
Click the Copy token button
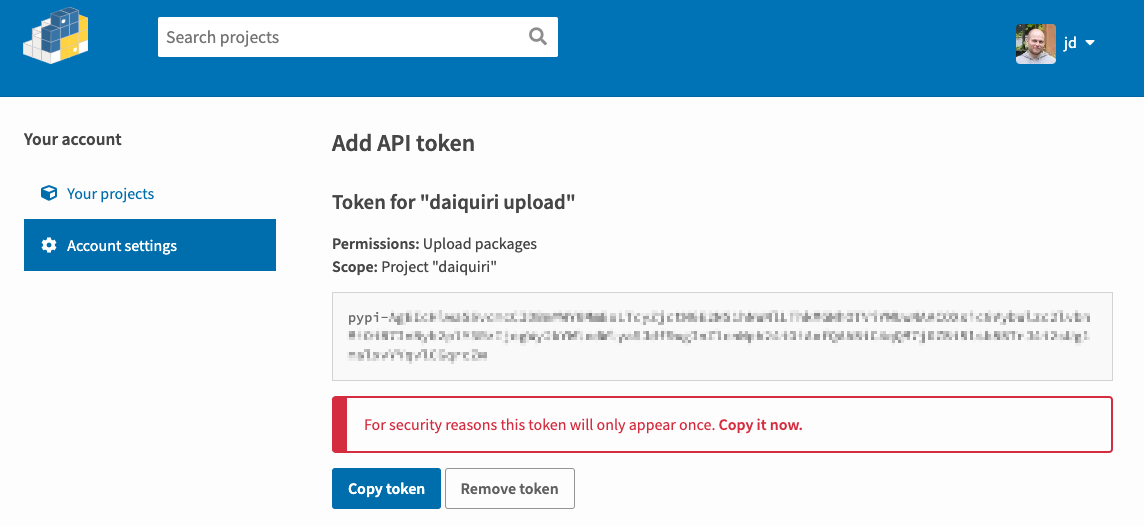coord(386,489)
